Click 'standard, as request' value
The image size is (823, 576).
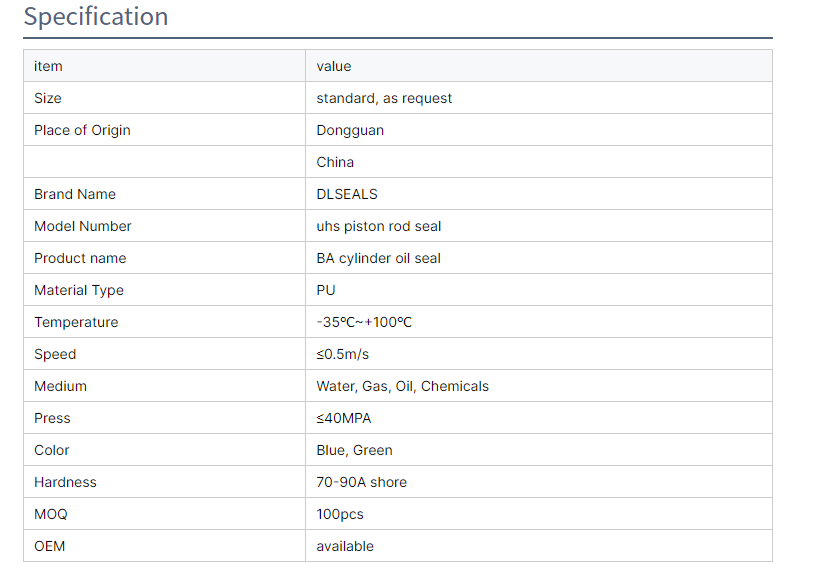(384, 98)
